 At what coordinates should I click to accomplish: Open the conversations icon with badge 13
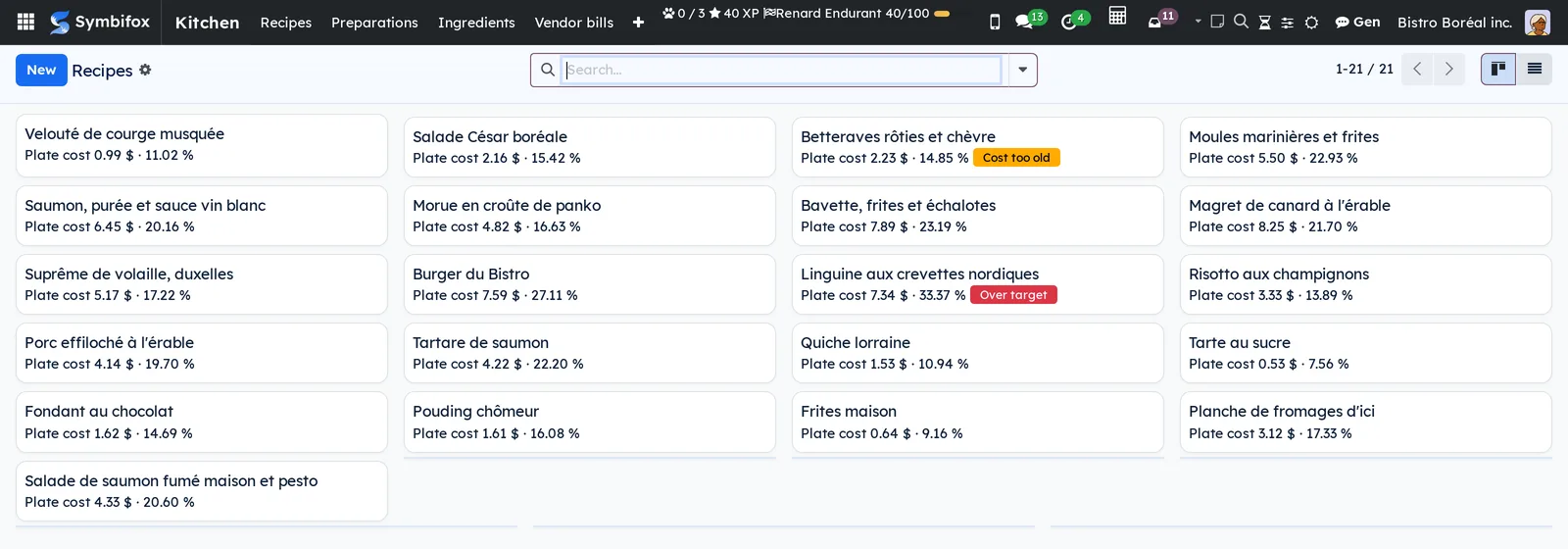tap(1029, 21)
